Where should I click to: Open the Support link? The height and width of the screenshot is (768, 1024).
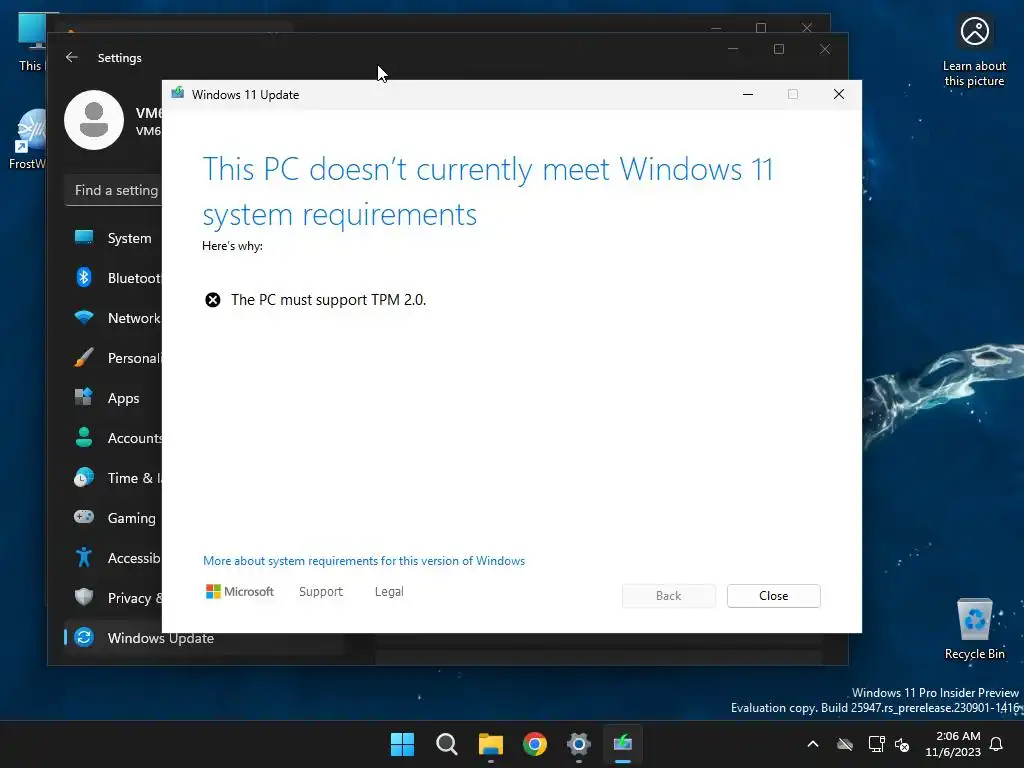coord(321,592)
